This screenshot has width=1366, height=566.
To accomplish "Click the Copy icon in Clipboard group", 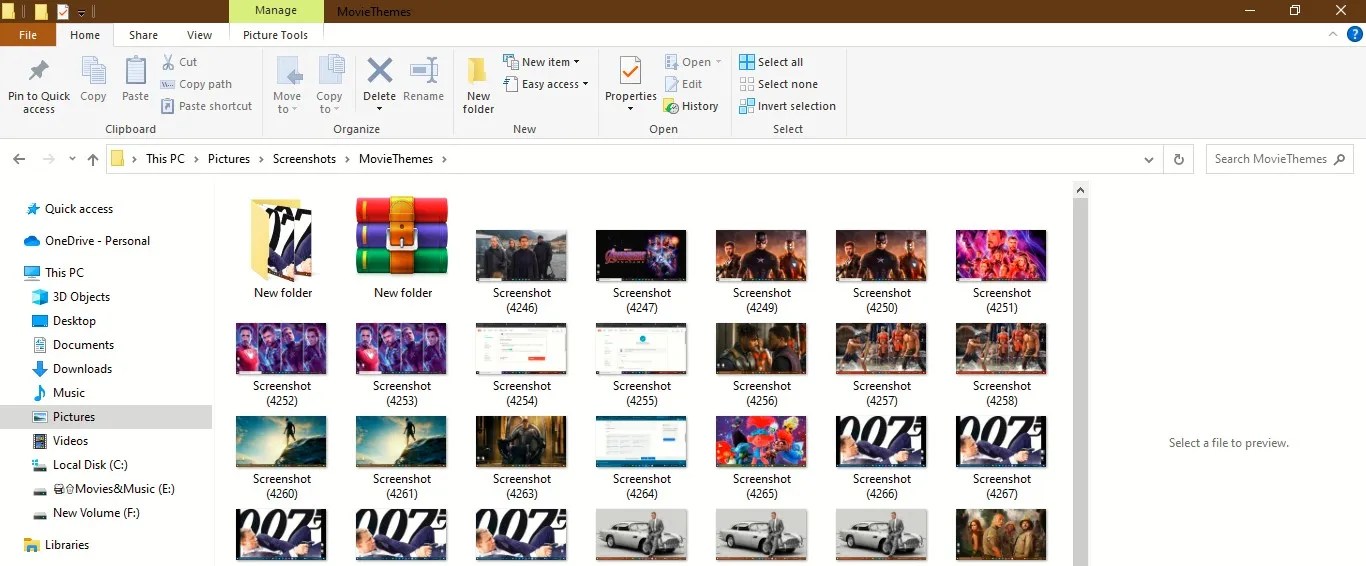I will tap(93, 72).
